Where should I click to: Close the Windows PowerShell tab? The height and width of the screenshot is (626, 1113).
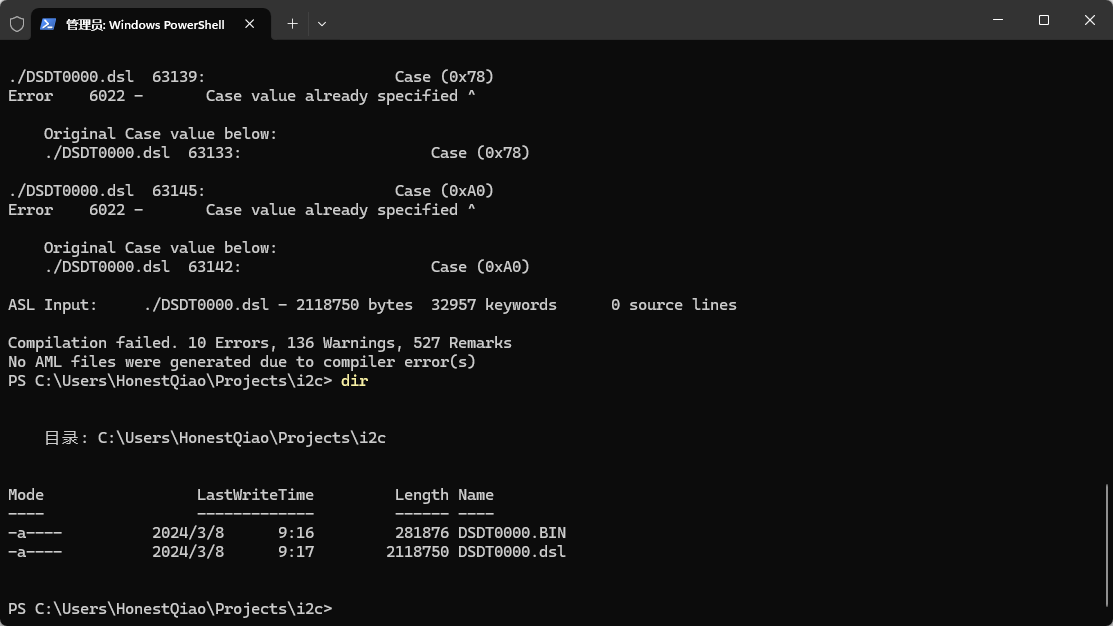pos(250,24)
